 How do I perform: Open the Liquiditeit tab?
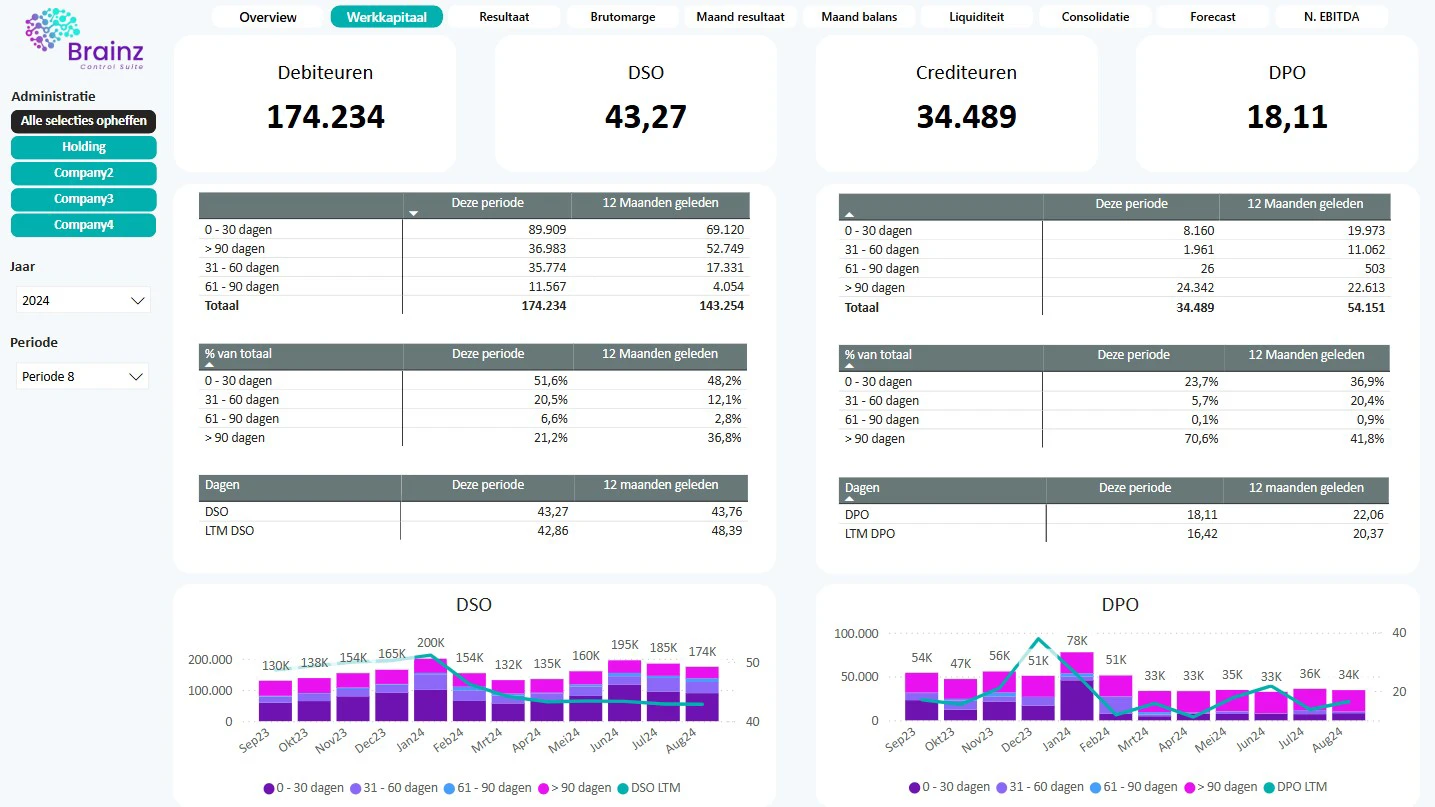(x=976, y=17)
